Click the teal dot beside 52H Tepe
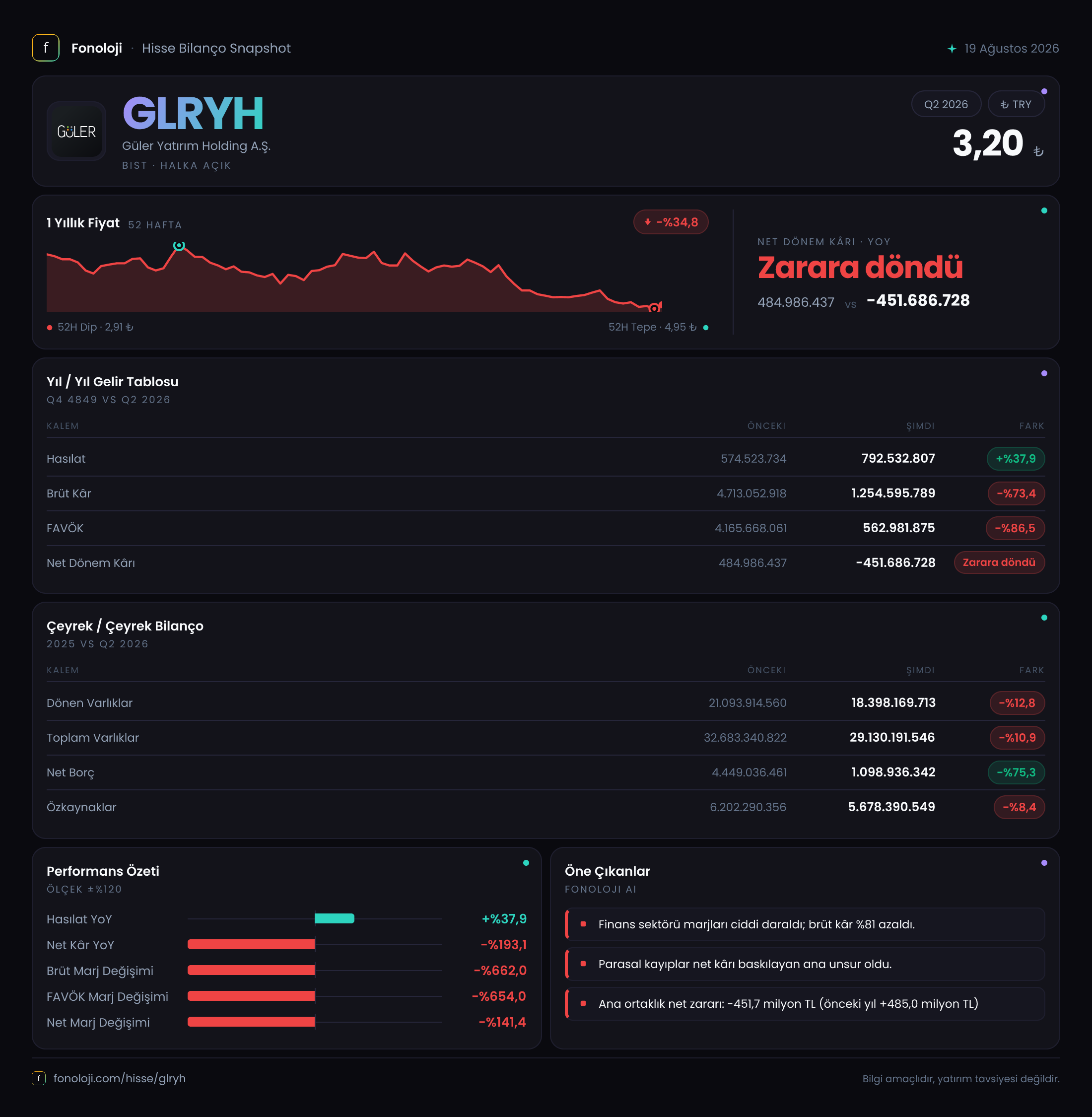Viewport: 1092px width, 1117px height. (705, 328)
